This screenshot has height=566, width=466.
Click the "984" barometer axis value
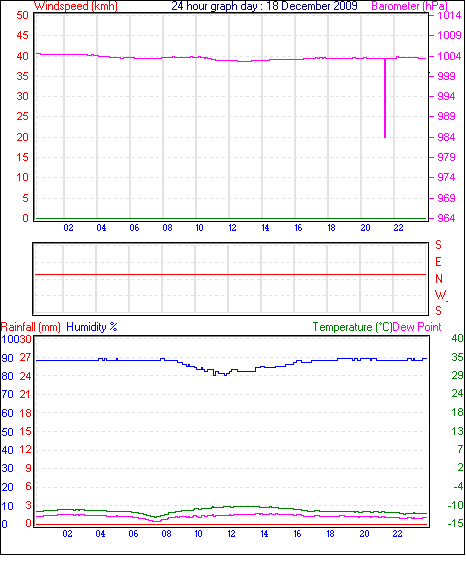point(447,137)
